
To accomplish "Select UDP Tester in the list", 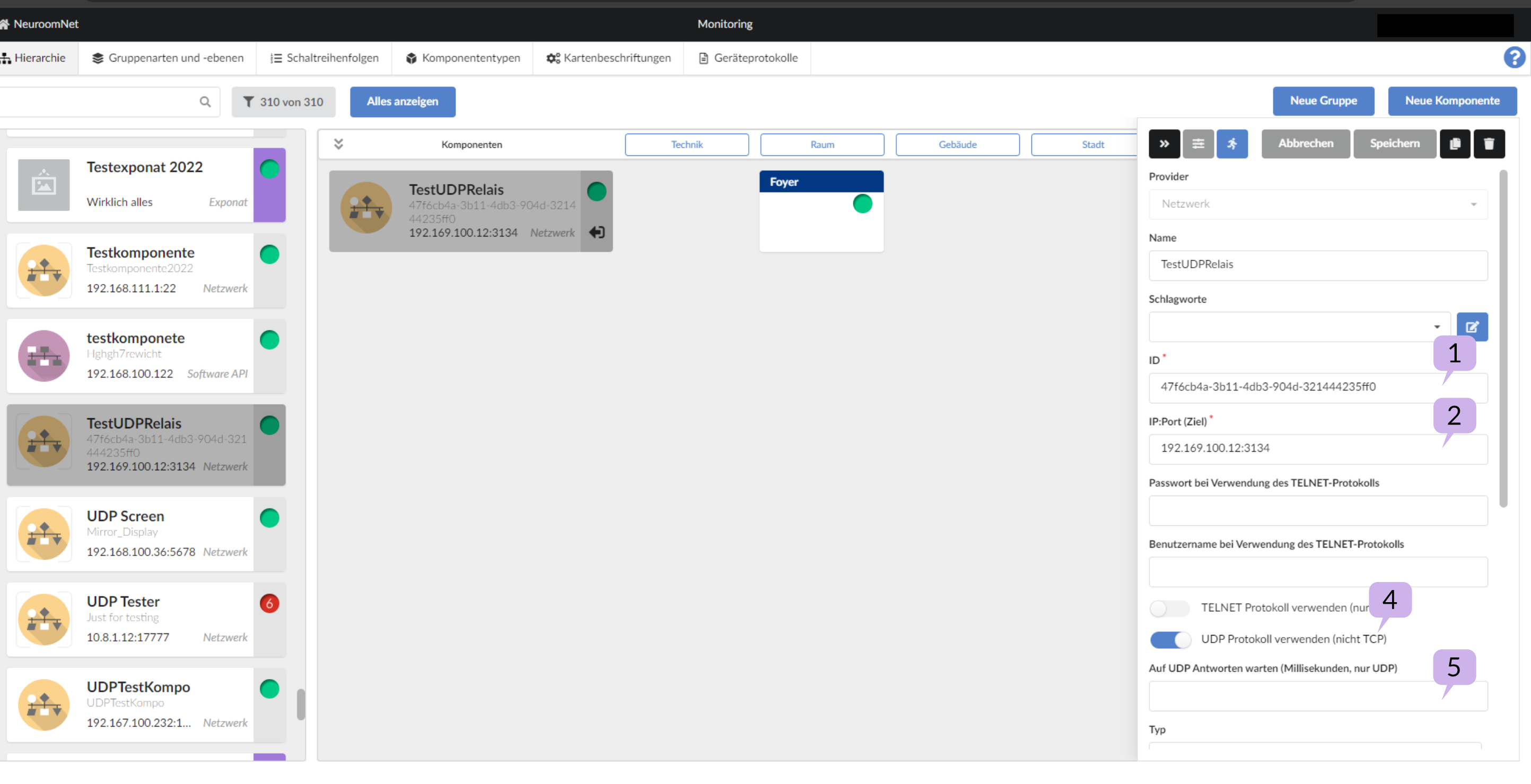I will click(x=146, y=620).
